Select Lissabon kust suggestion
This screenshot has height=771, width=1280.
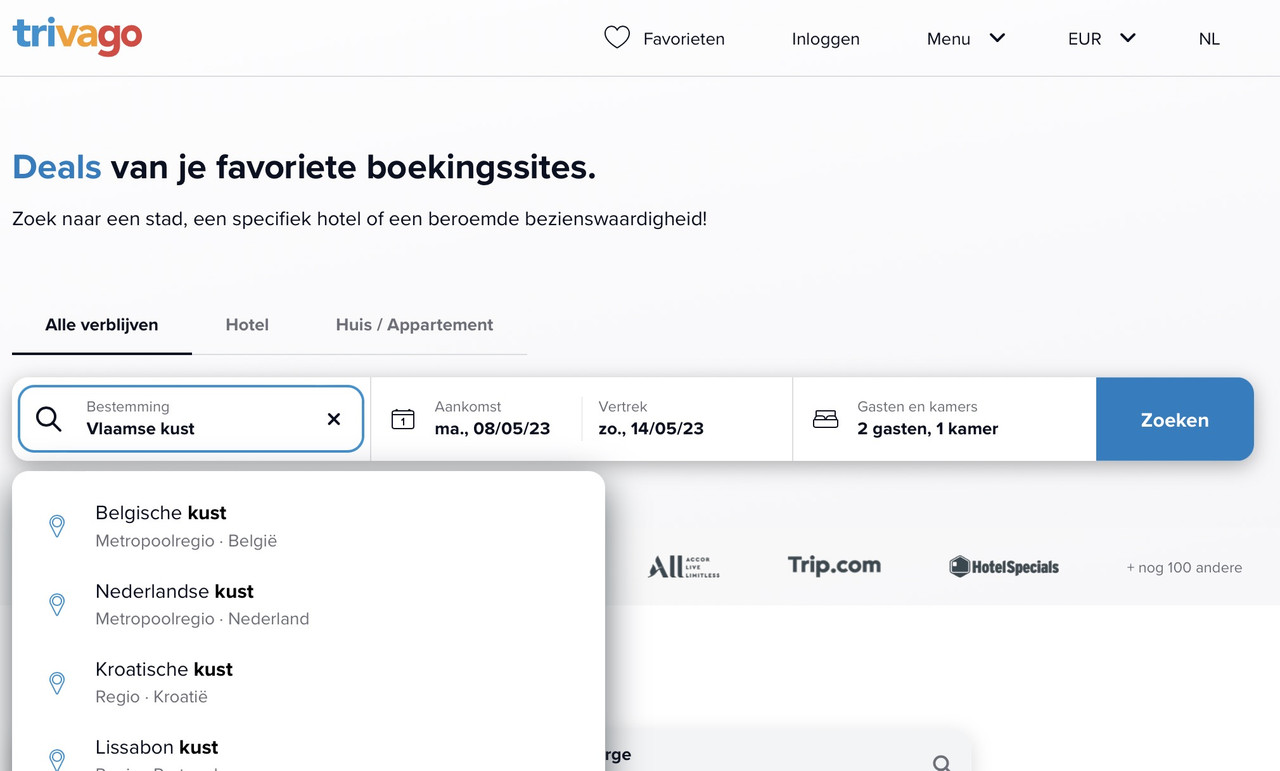[308, 748]
